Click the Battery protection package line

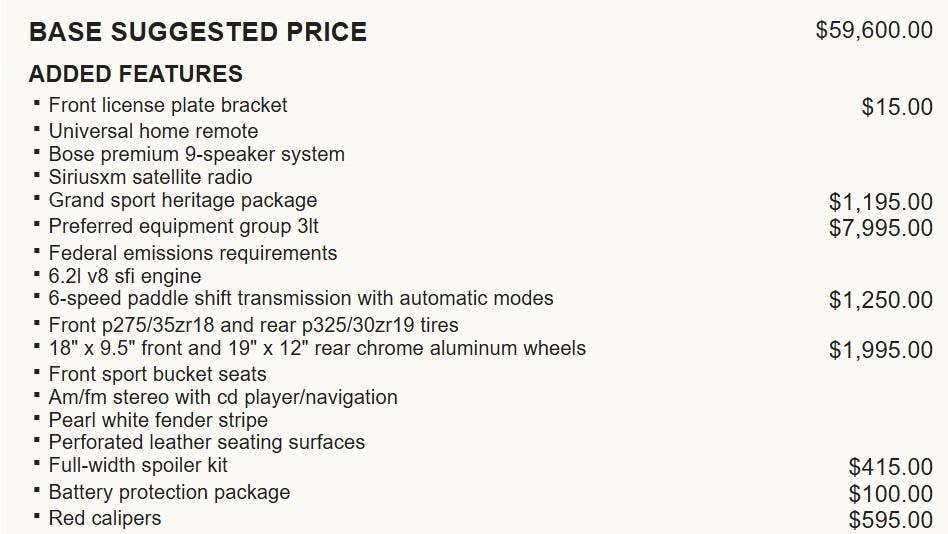pyautogui.click(x=169, y=492)
